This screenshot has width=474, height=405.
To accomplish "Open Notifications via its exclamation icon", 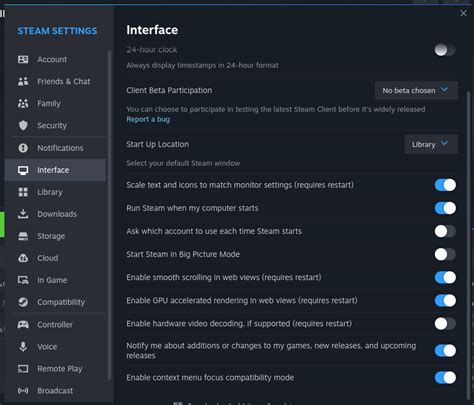I will pos(23,148).
